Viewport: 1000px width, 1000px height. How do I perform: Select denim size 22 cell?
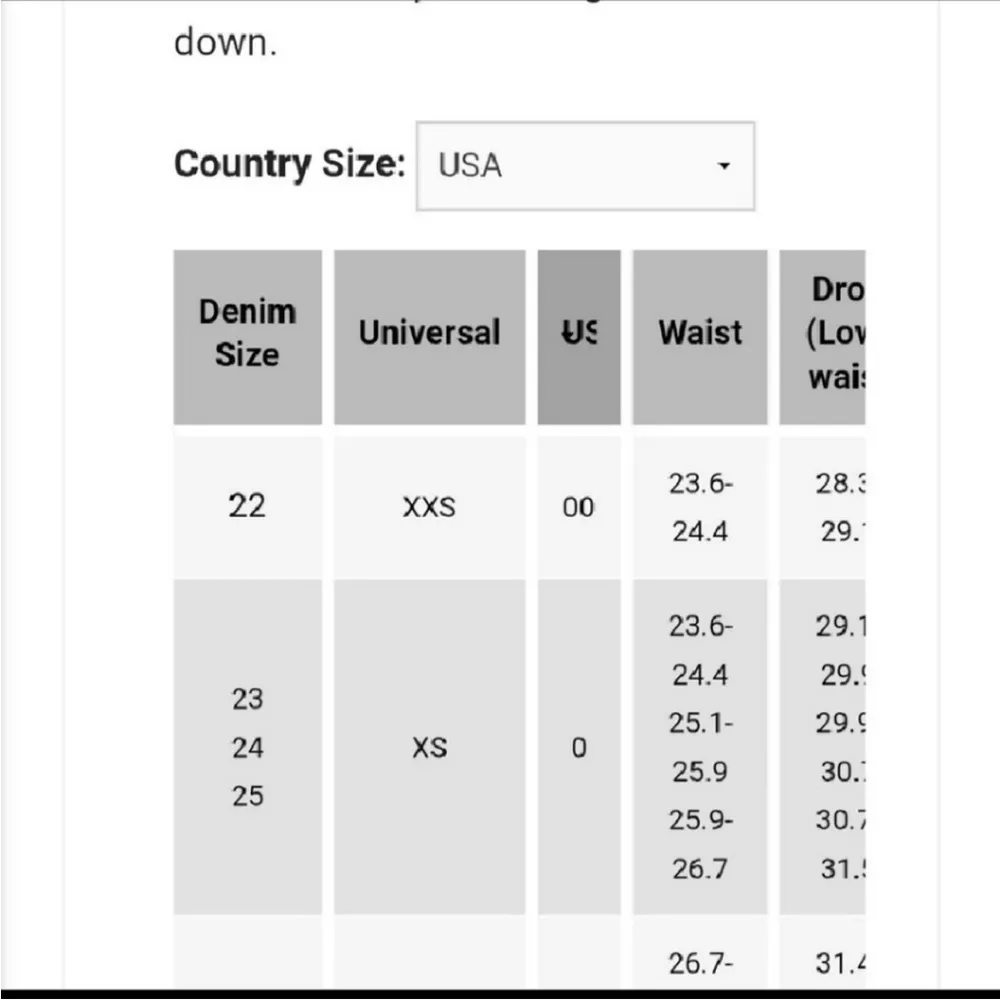click(x=247, y=506)
